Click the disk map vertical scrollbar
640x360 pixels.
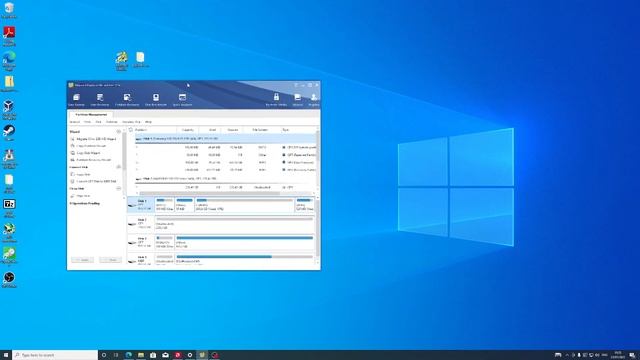click(318, 229)
